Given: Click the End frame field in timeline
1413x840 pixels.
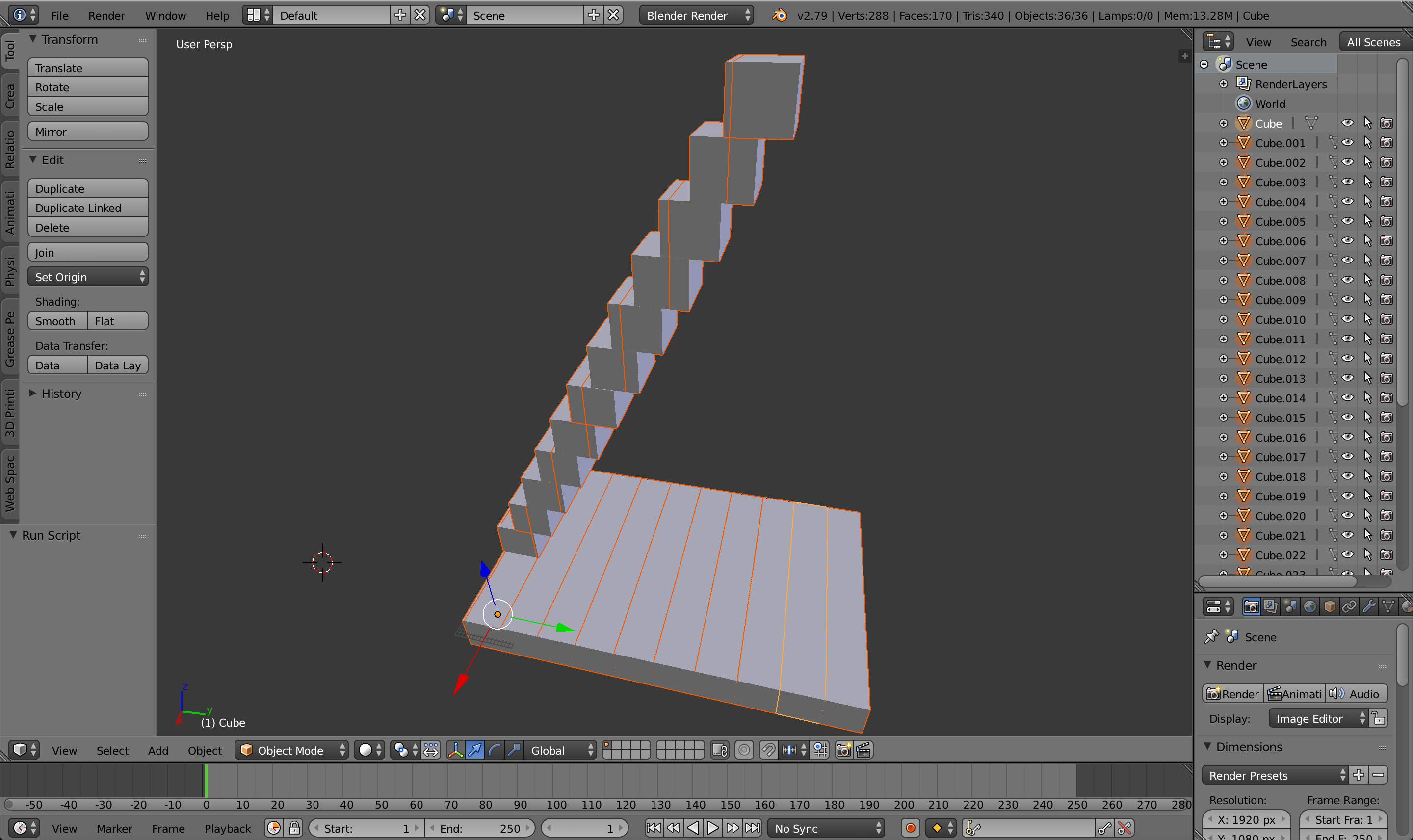Looking at the screenshot, I should (x=480, y=828).
